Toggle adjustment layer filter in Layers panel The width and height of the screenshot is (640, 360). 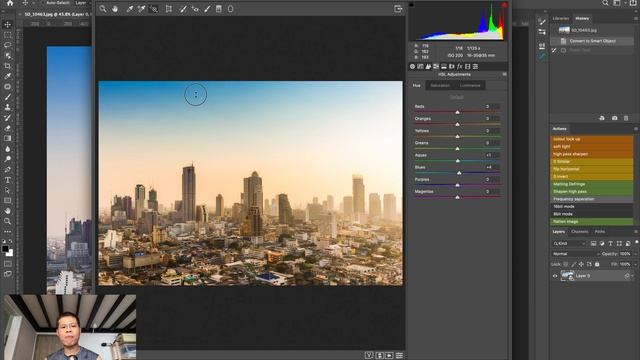602,244
